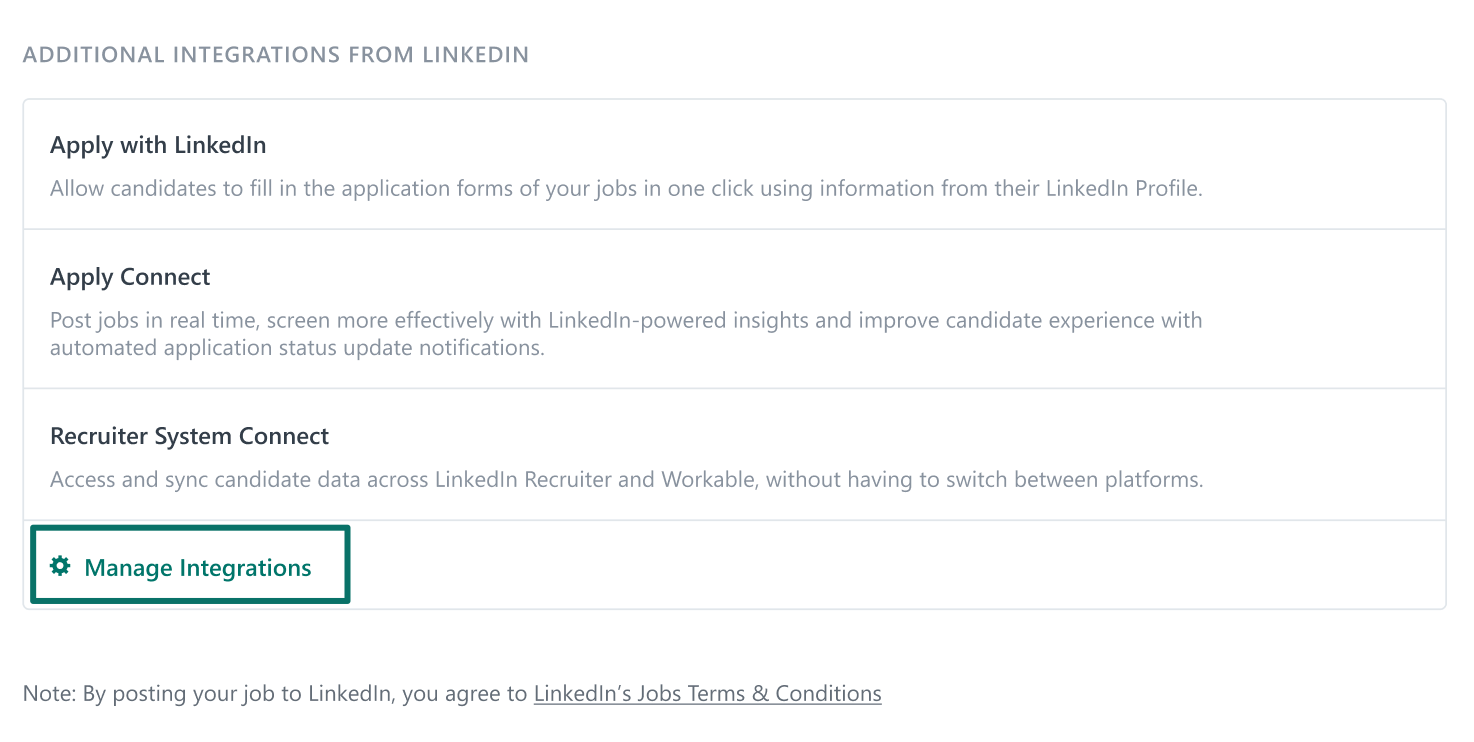Screen dimensions: 1474x742
Task: Click the Apply with LinkedIn heading
Action: coord(157,145)
